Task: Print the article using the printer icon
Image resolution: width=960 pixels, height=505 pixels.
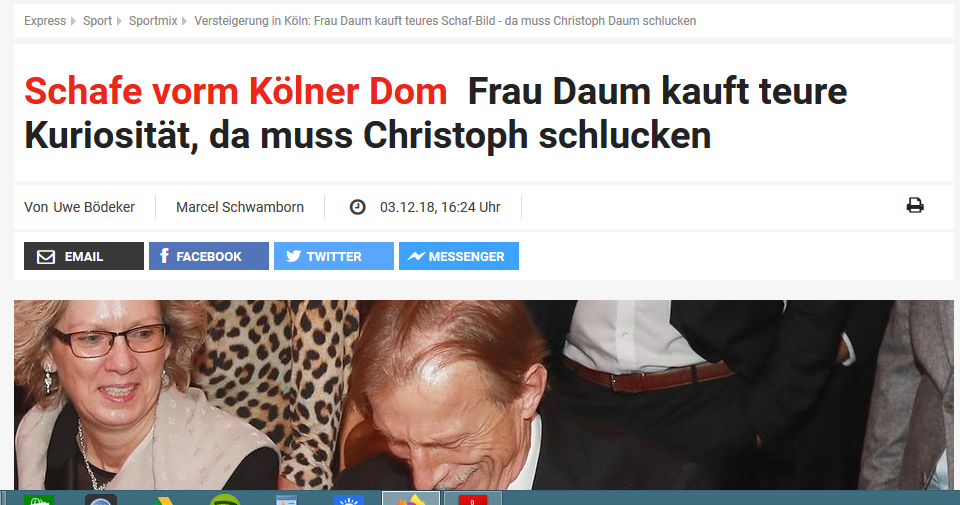Action: [x=915, y=206]
